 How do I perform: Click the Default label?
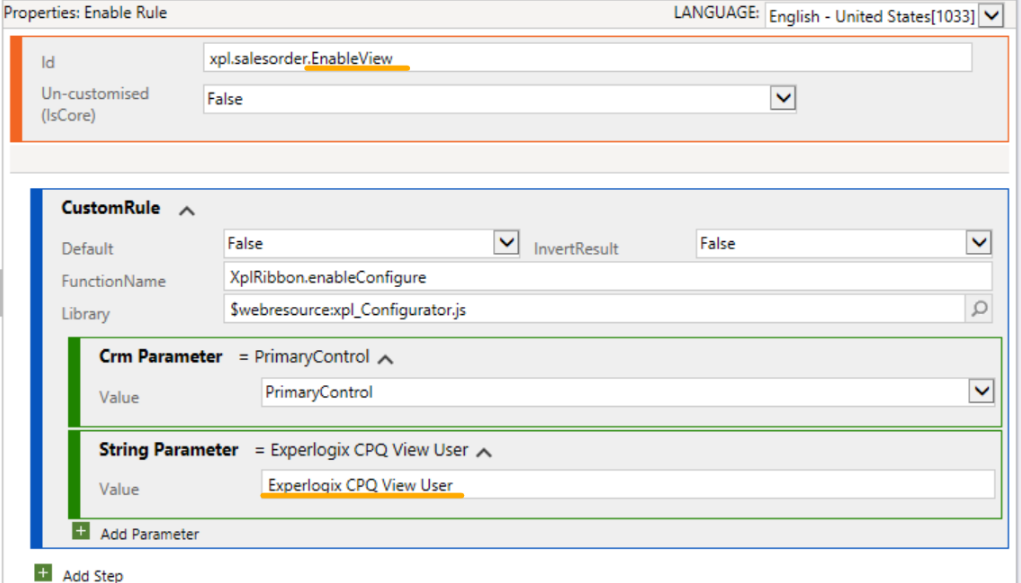point(87,249)
